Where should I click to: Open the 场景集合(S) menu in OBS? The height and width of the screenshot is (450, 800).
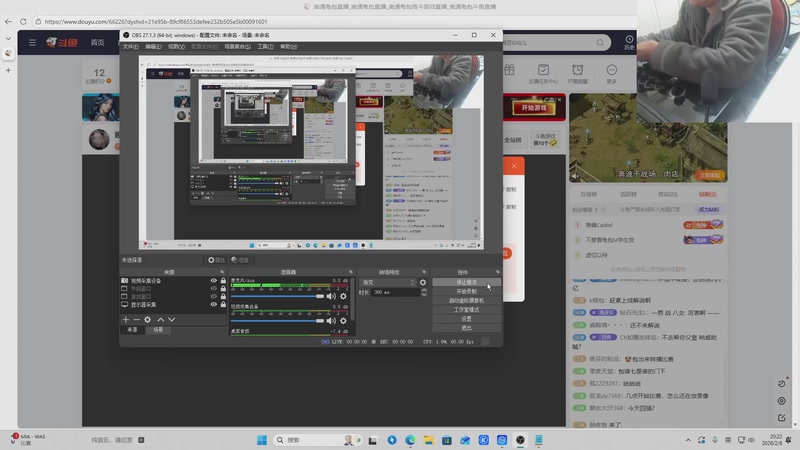[x=237, y=46]
